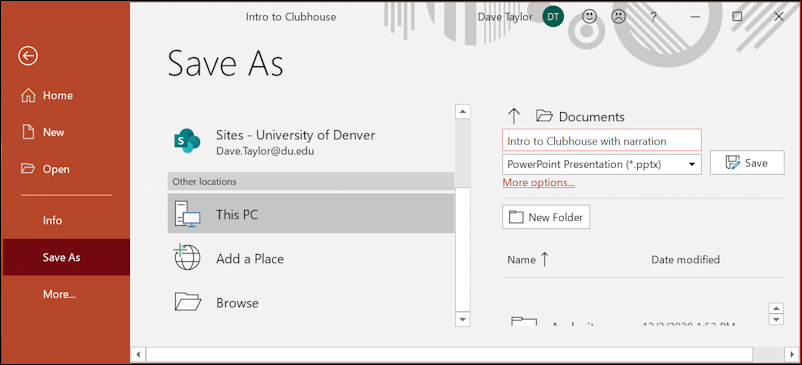Open the Info page
The image size is (802, 365).
(x=52, y=221)
